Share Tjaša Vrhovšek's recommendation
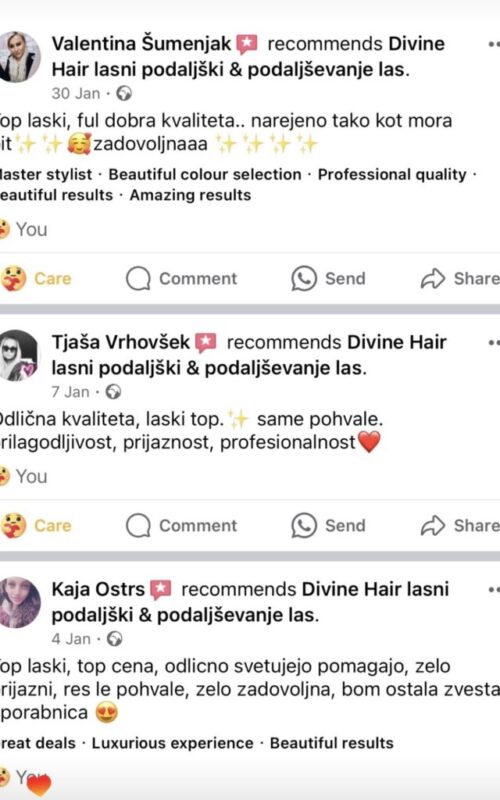 (x=460, y=526)
